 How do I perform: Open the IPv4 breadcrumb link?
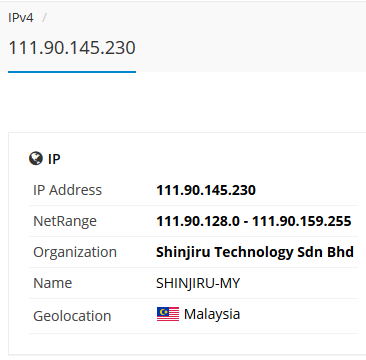21,18
